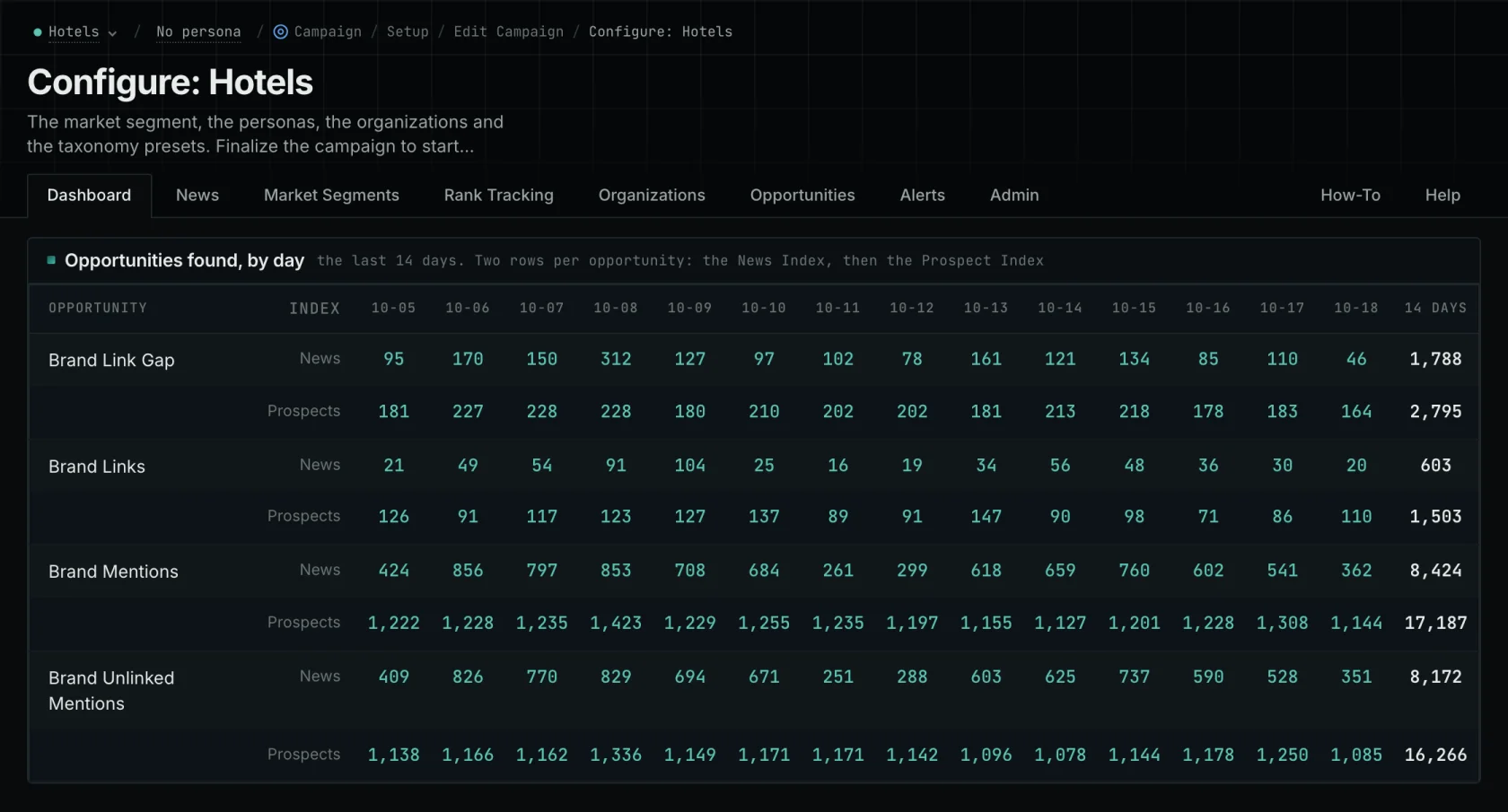This screenshot has height=812, width=1508.
Task: Click Brand Unlinked Mentions News total 8,172
Action: (1435, 677)
